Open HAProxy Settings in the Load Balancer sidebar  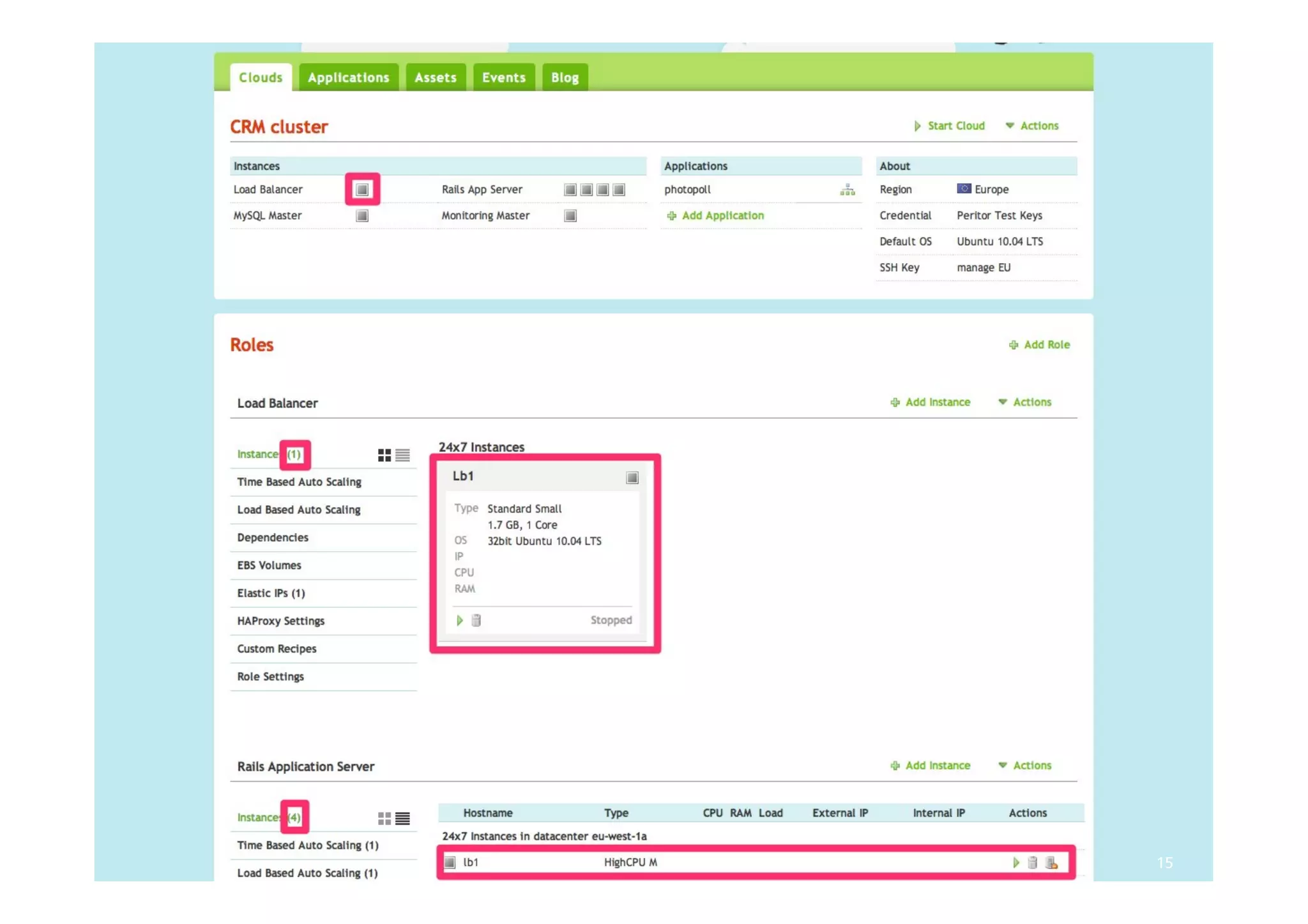280,621
